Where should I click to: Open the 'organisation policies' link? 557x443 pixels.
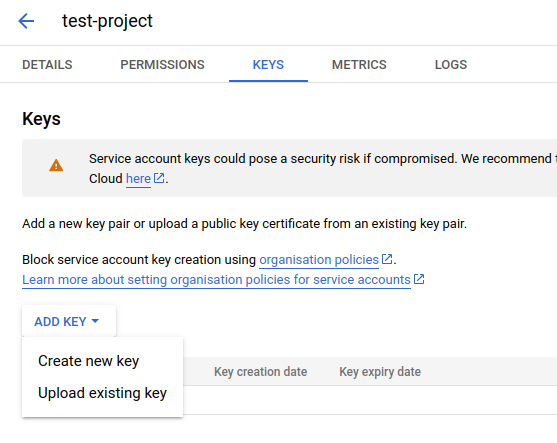319,260
